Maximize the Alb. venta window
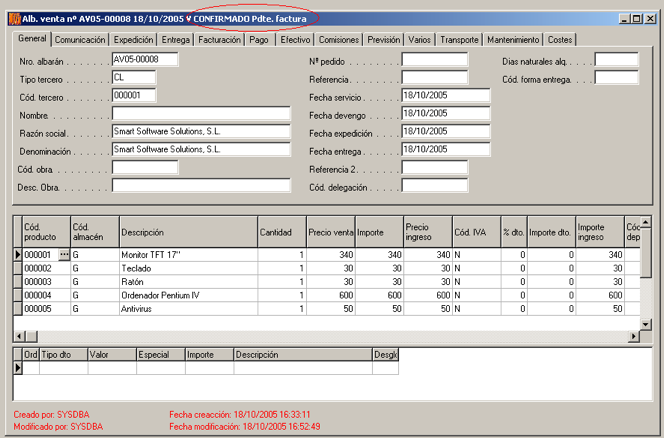666x439 pixels. 636,18
